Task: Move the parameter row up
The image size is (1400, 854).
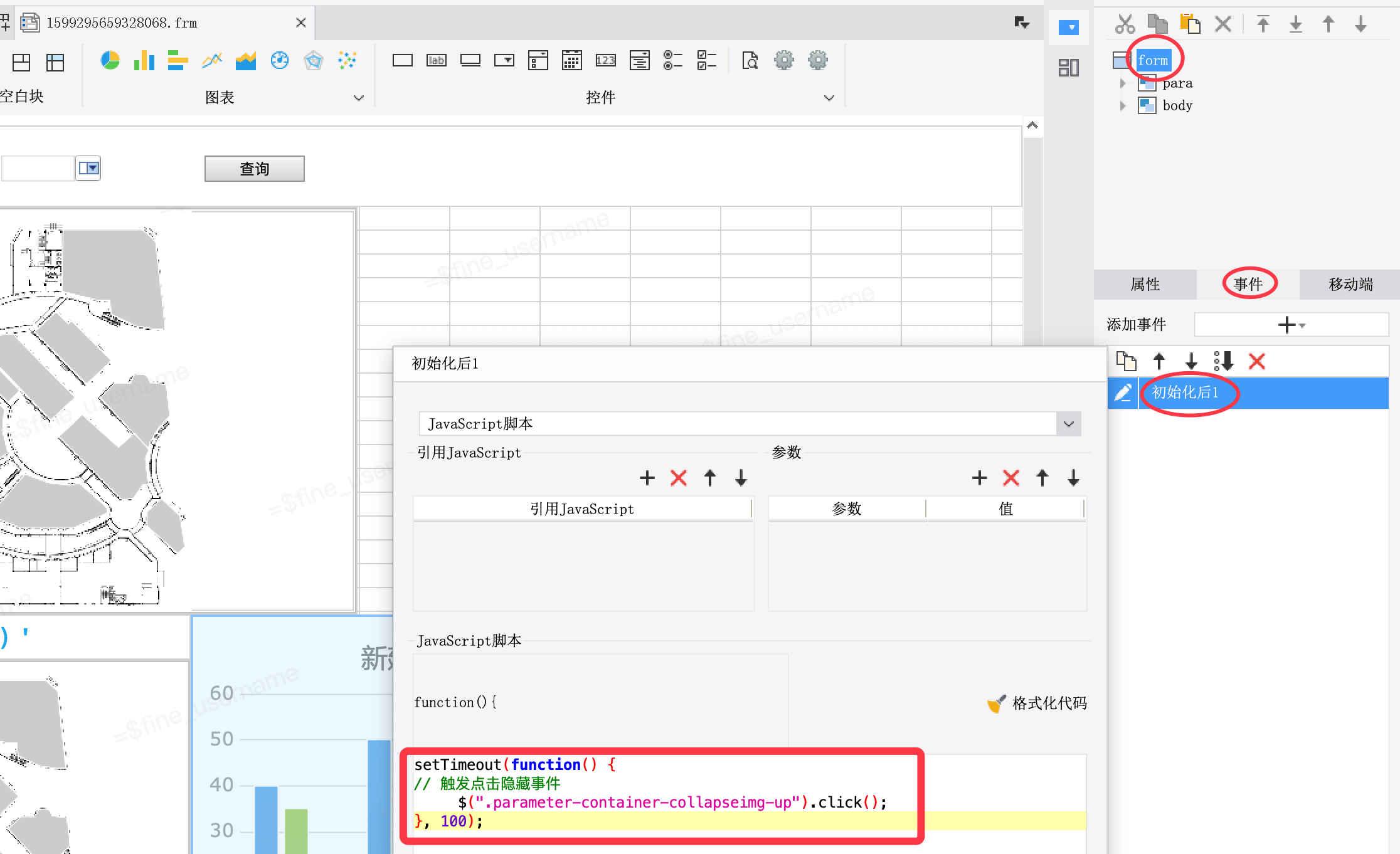Action: click(1042, 478)
